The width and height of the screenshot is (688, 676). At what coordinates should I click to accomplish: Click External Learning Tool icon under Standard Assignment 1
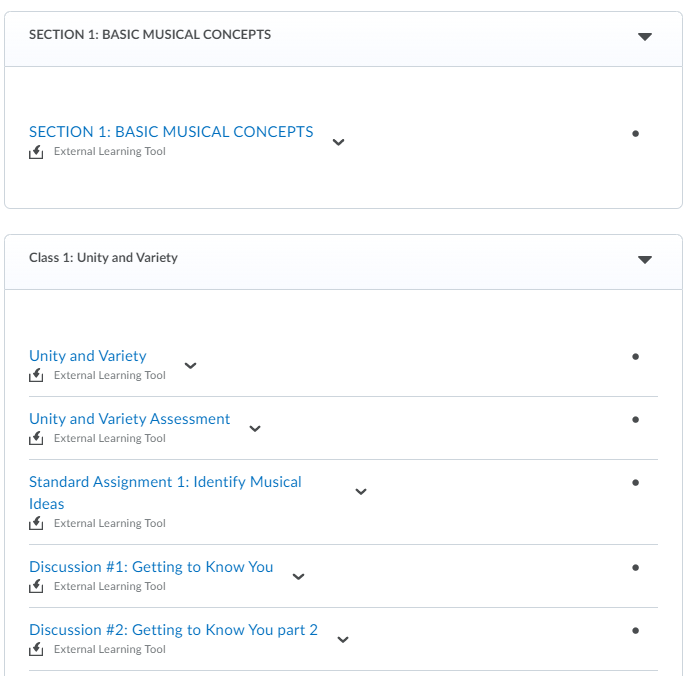[36, 524]
